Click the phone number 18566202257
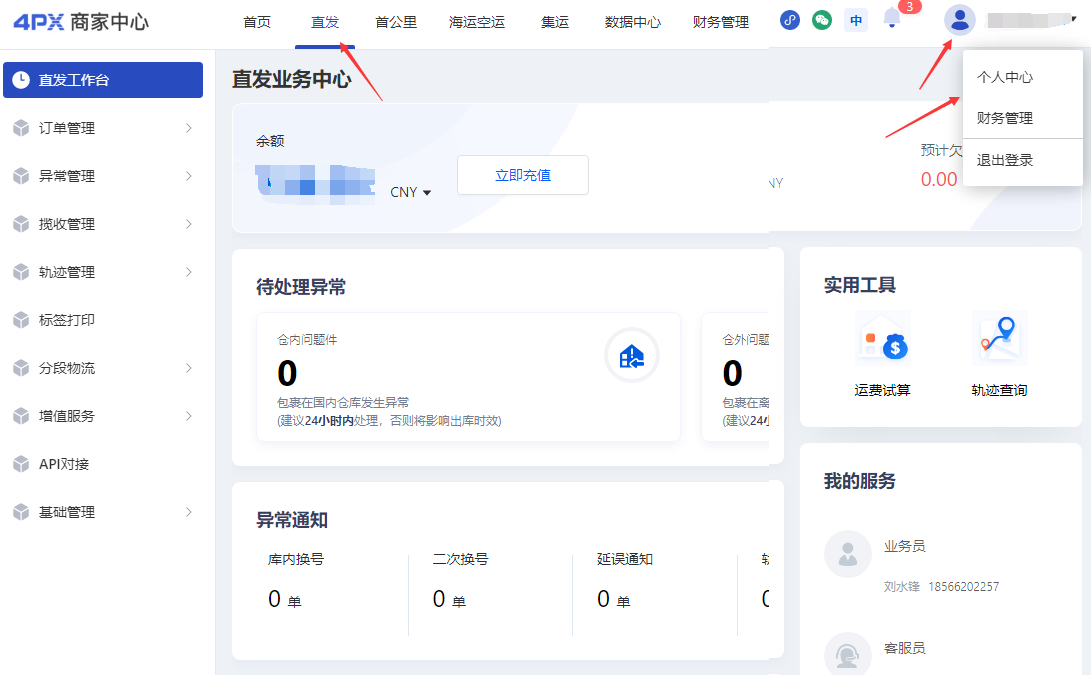This screenshot has height=675, width=1091. (964, 587)
